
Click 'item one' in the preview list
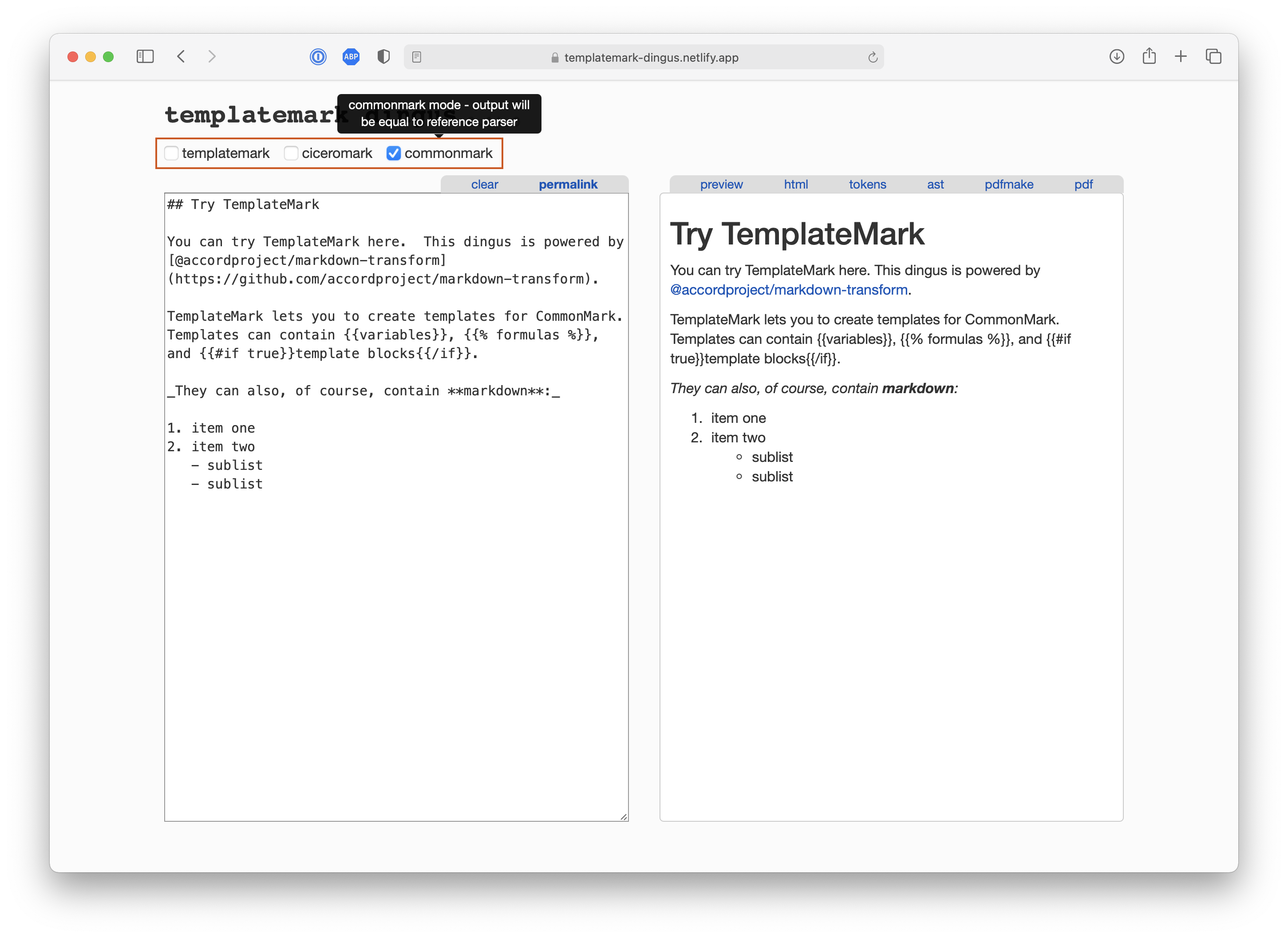738,418
